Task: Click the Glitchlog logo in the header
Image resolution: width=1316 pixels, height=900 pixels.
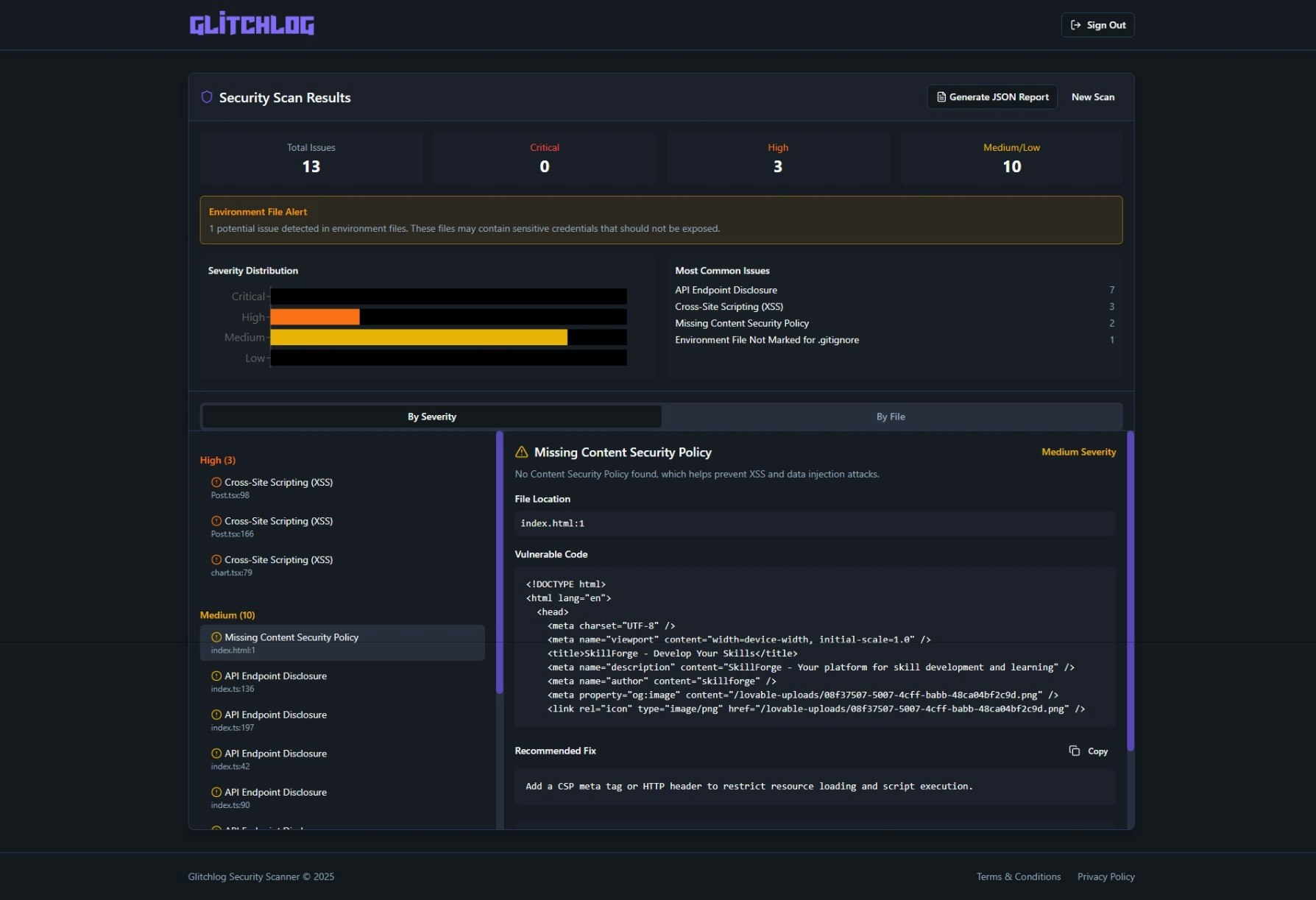Action: click(x=251, y=24)
